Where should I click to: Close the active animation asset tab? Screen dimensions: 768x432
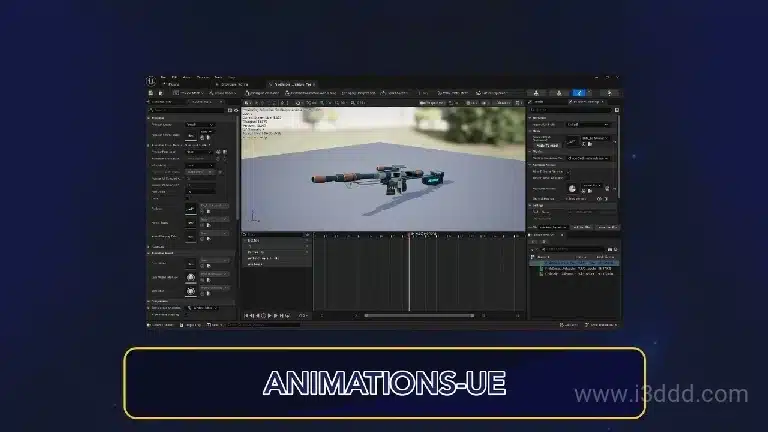coord(314,84)
